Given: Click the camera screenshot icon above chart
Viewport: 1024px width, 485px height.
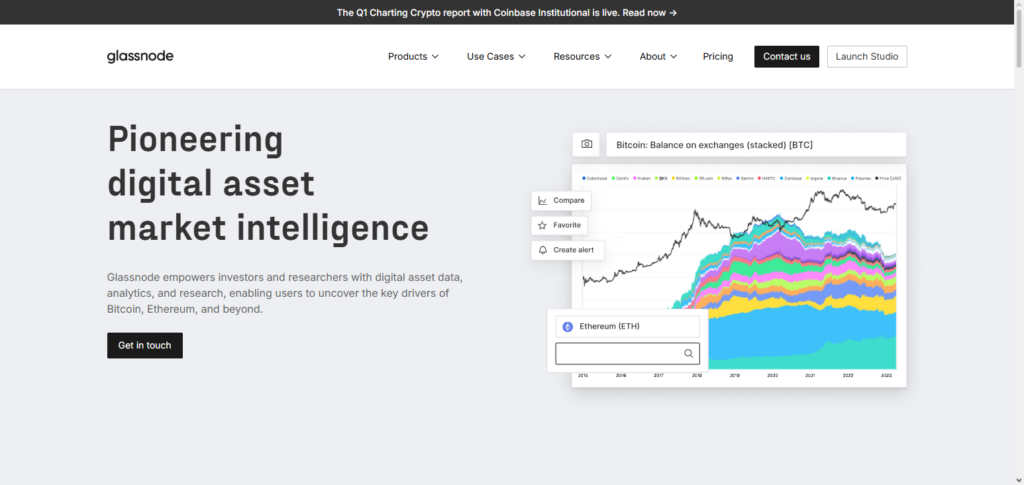Looking at the screenshot, I should pos(587,144).
